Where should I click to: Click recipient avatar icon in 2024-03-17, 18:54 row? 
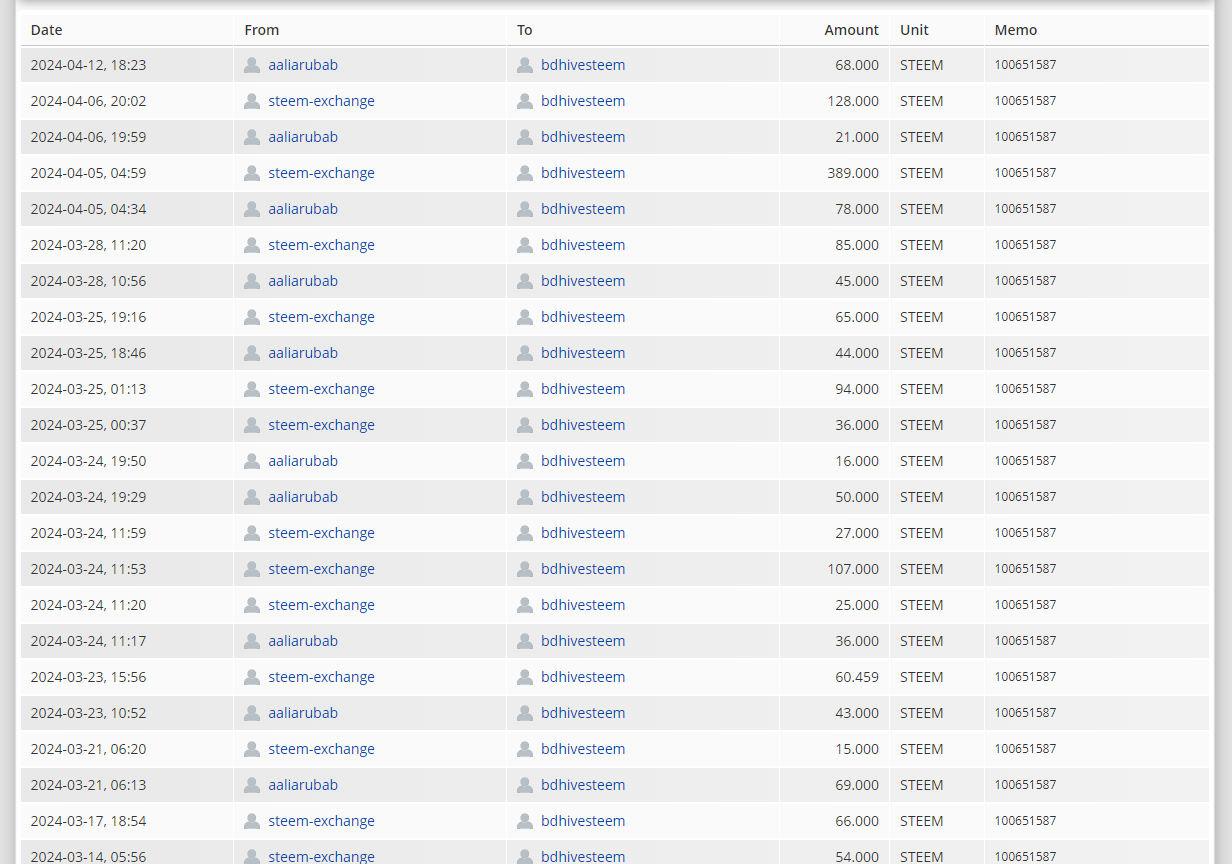[525, 821]
